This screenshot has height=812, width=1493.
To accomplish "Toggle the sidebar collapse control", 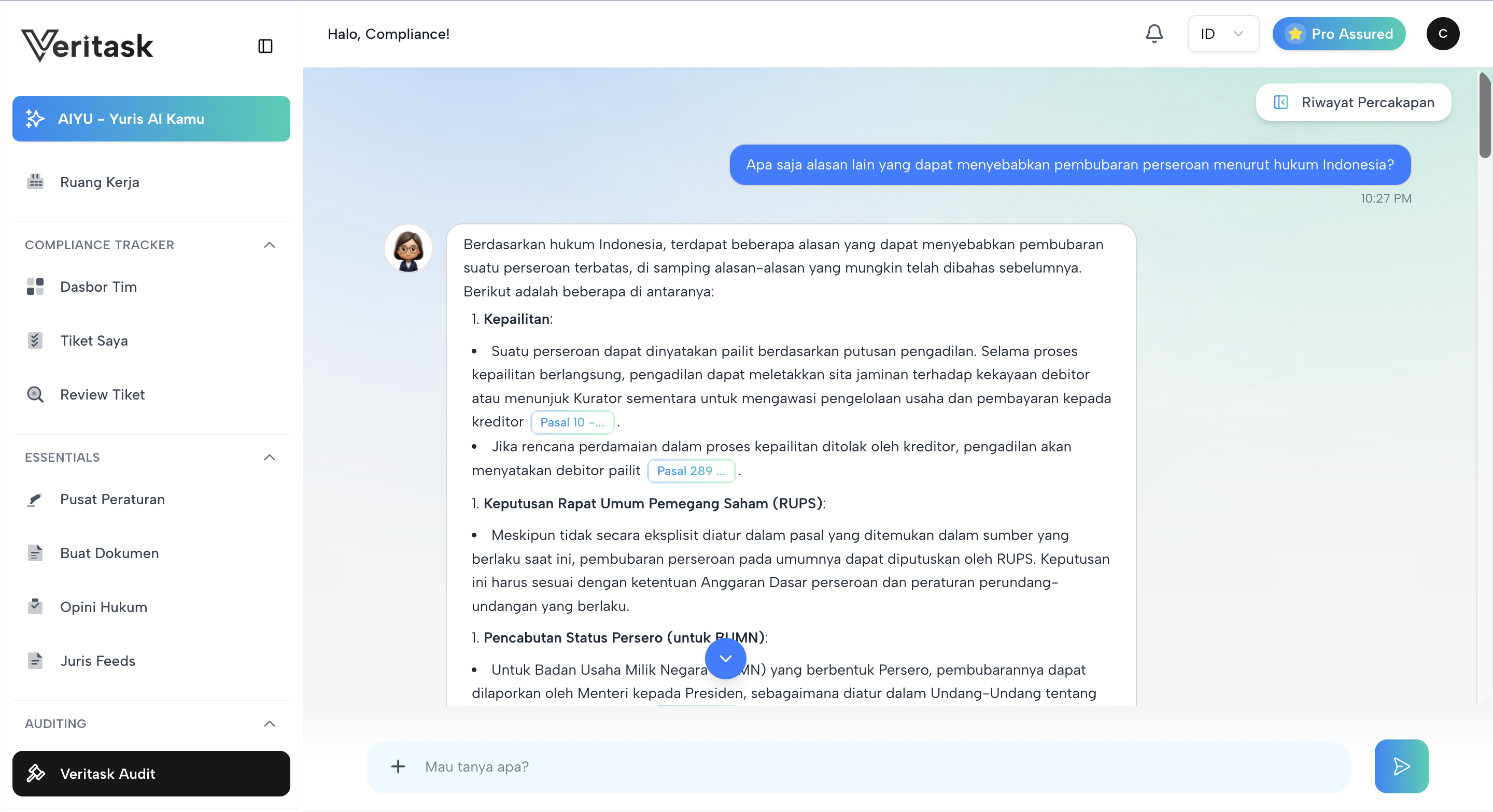I will 265,46.
